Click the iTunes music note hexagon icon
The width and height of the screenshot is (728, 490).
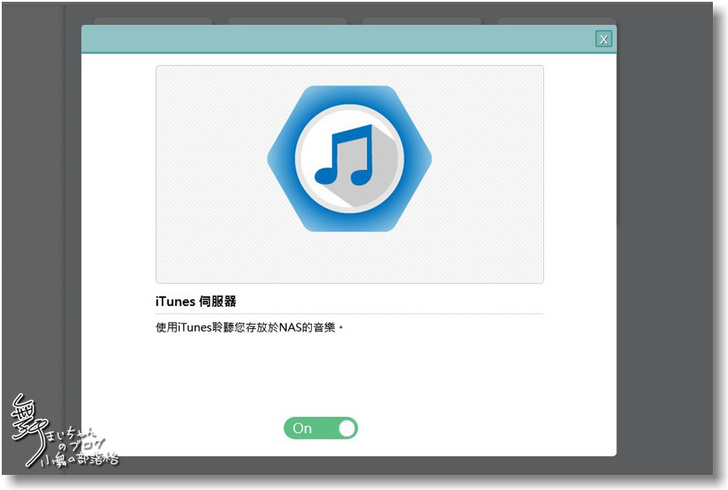(350, 158)
